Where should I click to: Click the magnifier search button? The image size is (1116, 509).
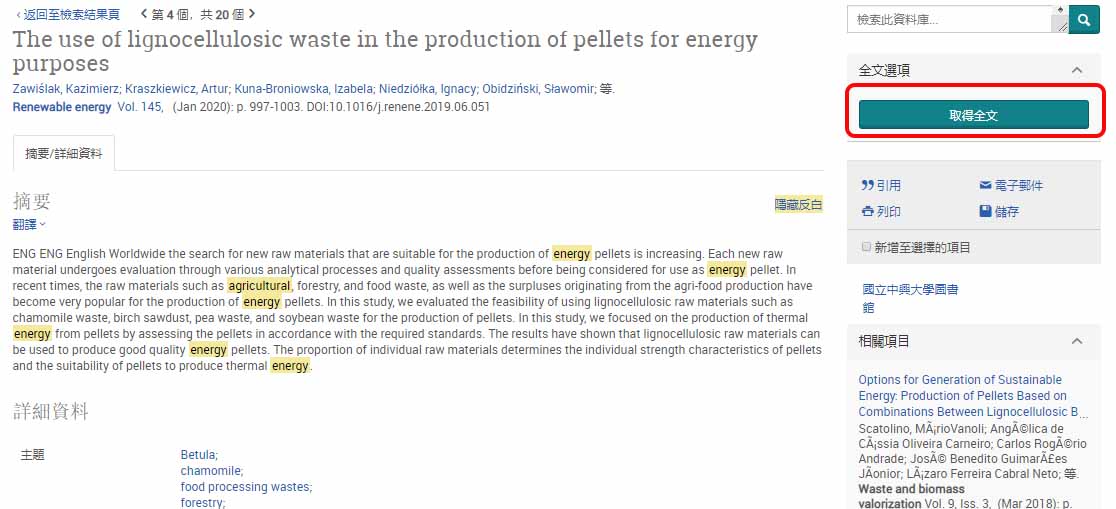(1084, 20)
